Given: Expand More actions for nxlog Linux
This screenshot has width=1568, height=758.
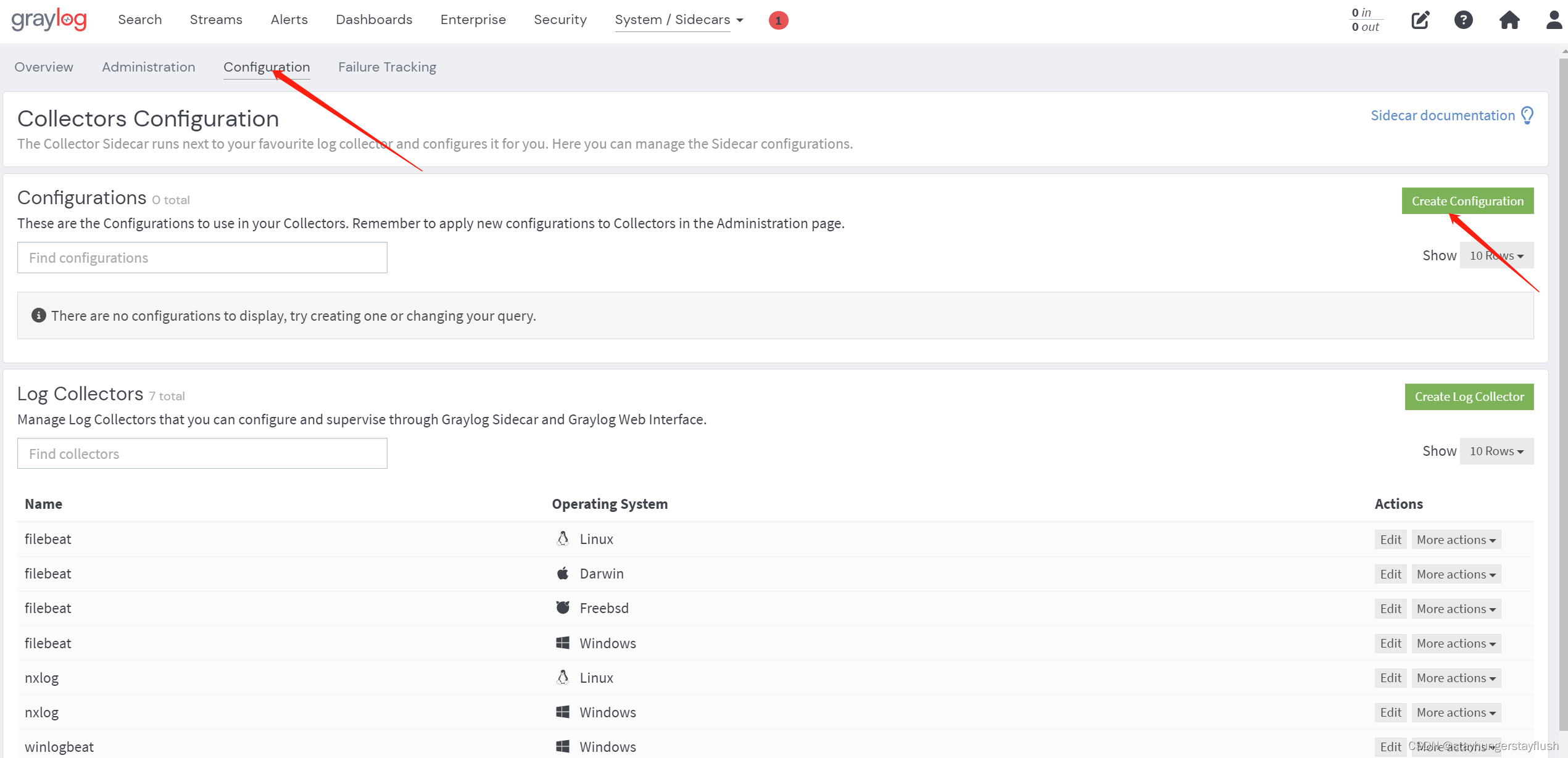Looking at the screenshot, I should (x=1456, y=678).
